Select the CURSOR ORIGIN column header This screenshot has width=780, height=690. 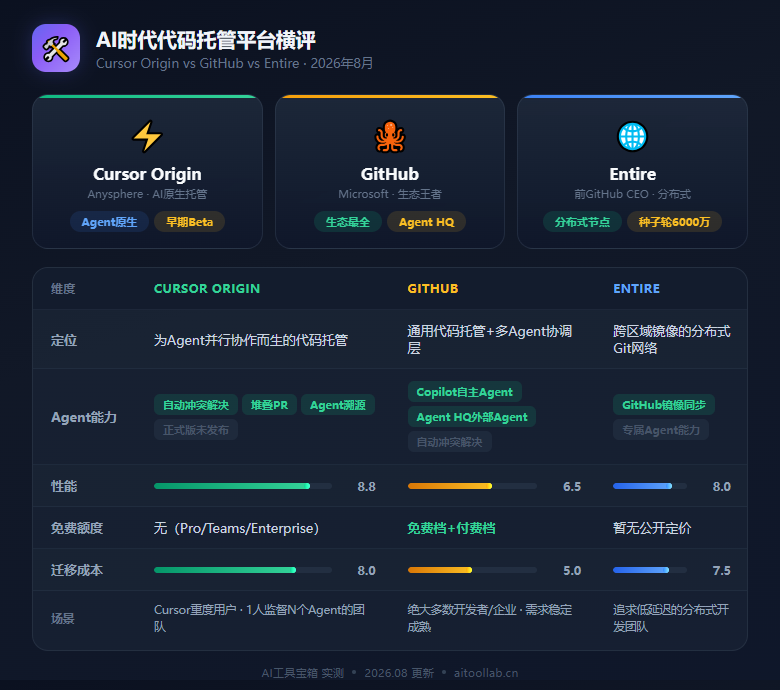207,289
